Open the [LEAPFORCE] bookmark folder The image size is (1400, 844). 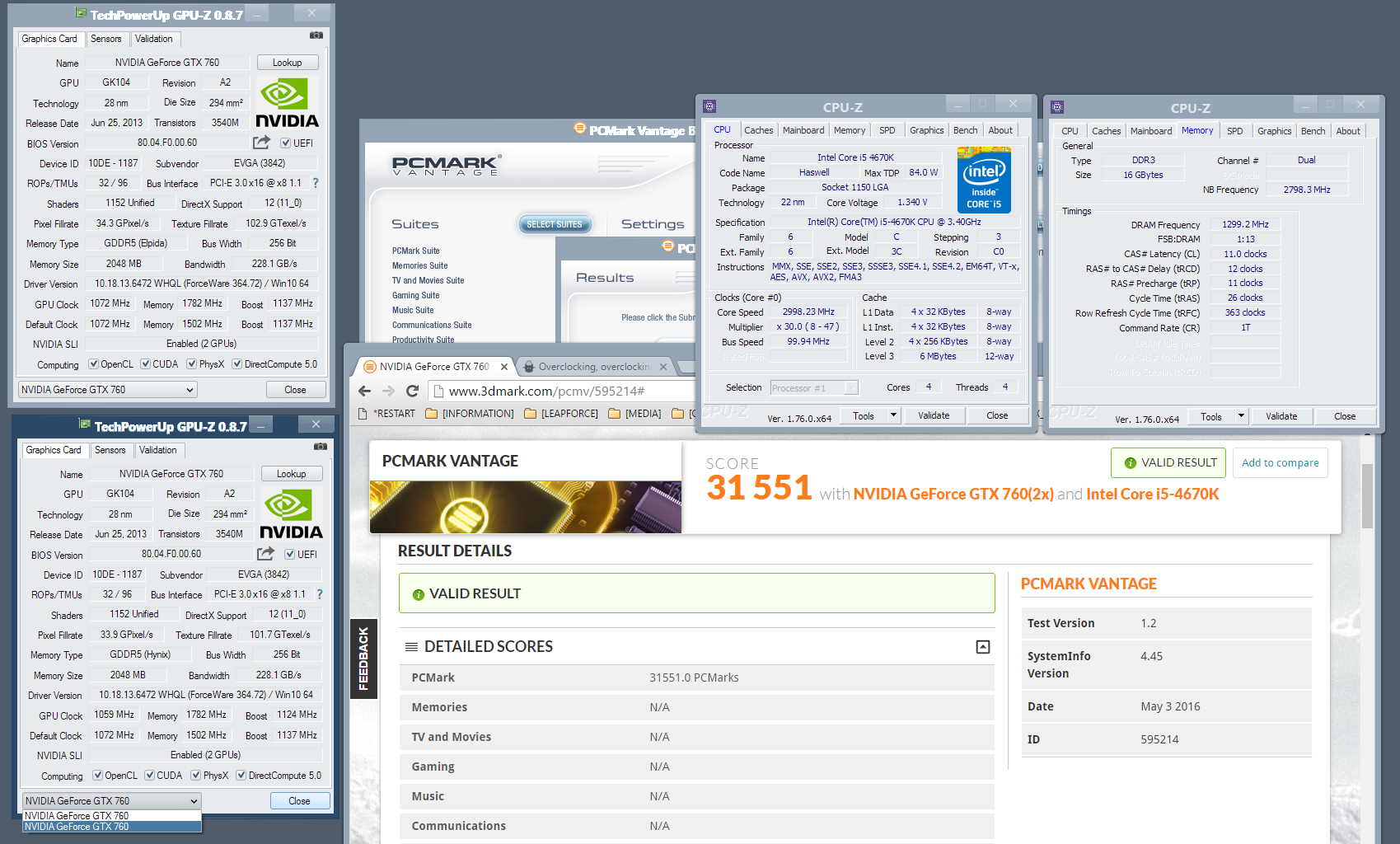coord(561,414)
